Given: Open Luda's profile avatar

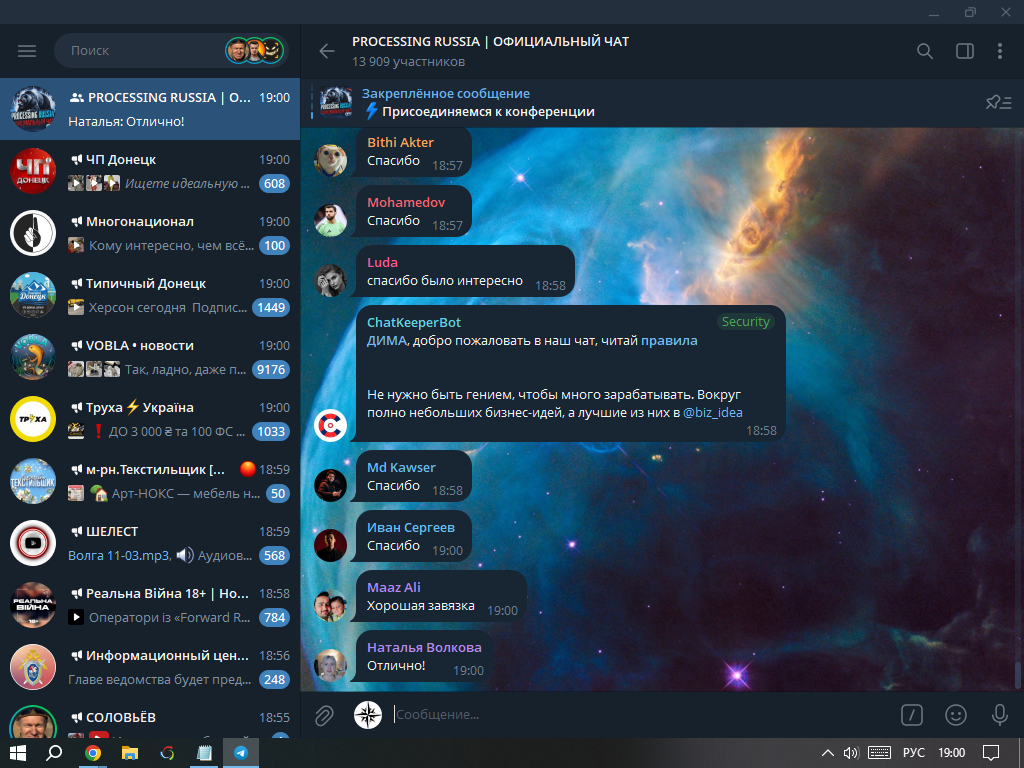Looking at the screenshot, I should coord(330,280).
